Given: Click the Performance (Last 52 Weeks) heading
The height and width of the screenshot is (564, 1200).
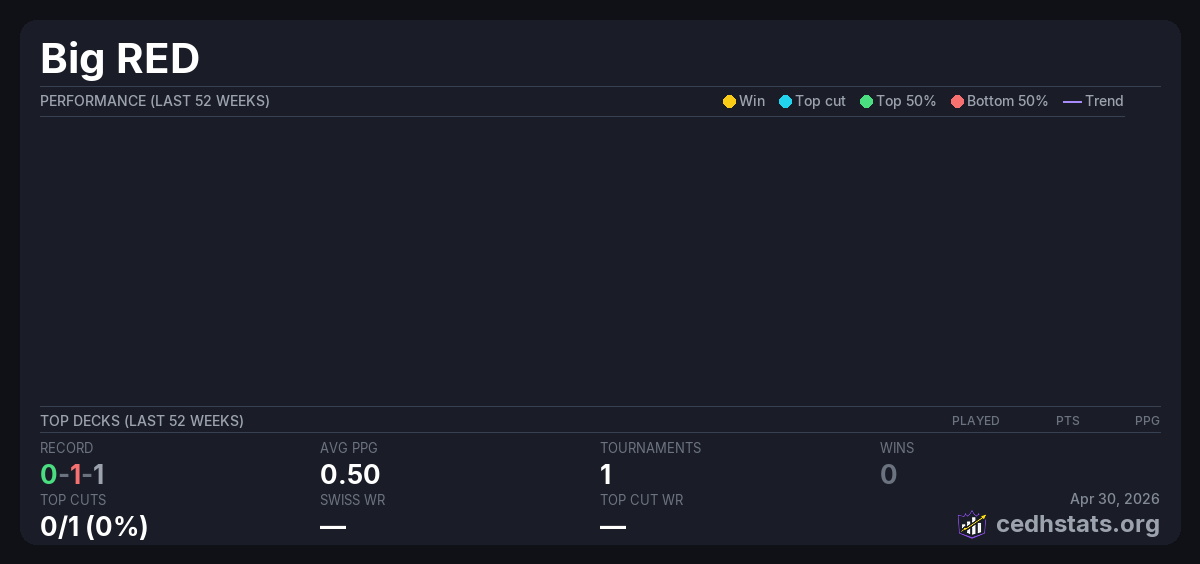Looking at the screenshot, I should (155, 101).
